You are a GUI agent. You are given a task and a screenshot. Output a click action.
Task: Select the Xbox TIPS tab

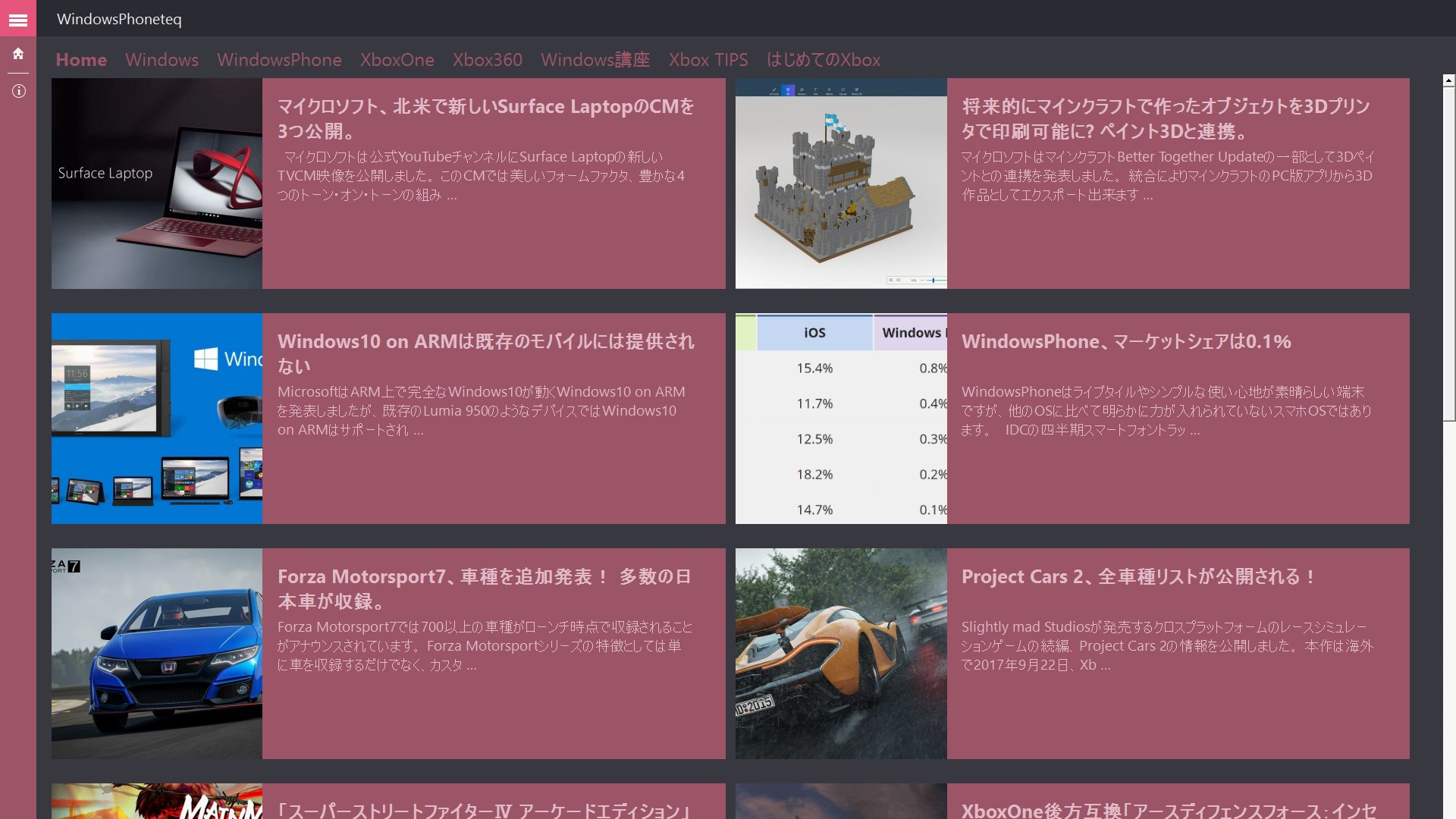pyautogui.click(x=708, y=60)
